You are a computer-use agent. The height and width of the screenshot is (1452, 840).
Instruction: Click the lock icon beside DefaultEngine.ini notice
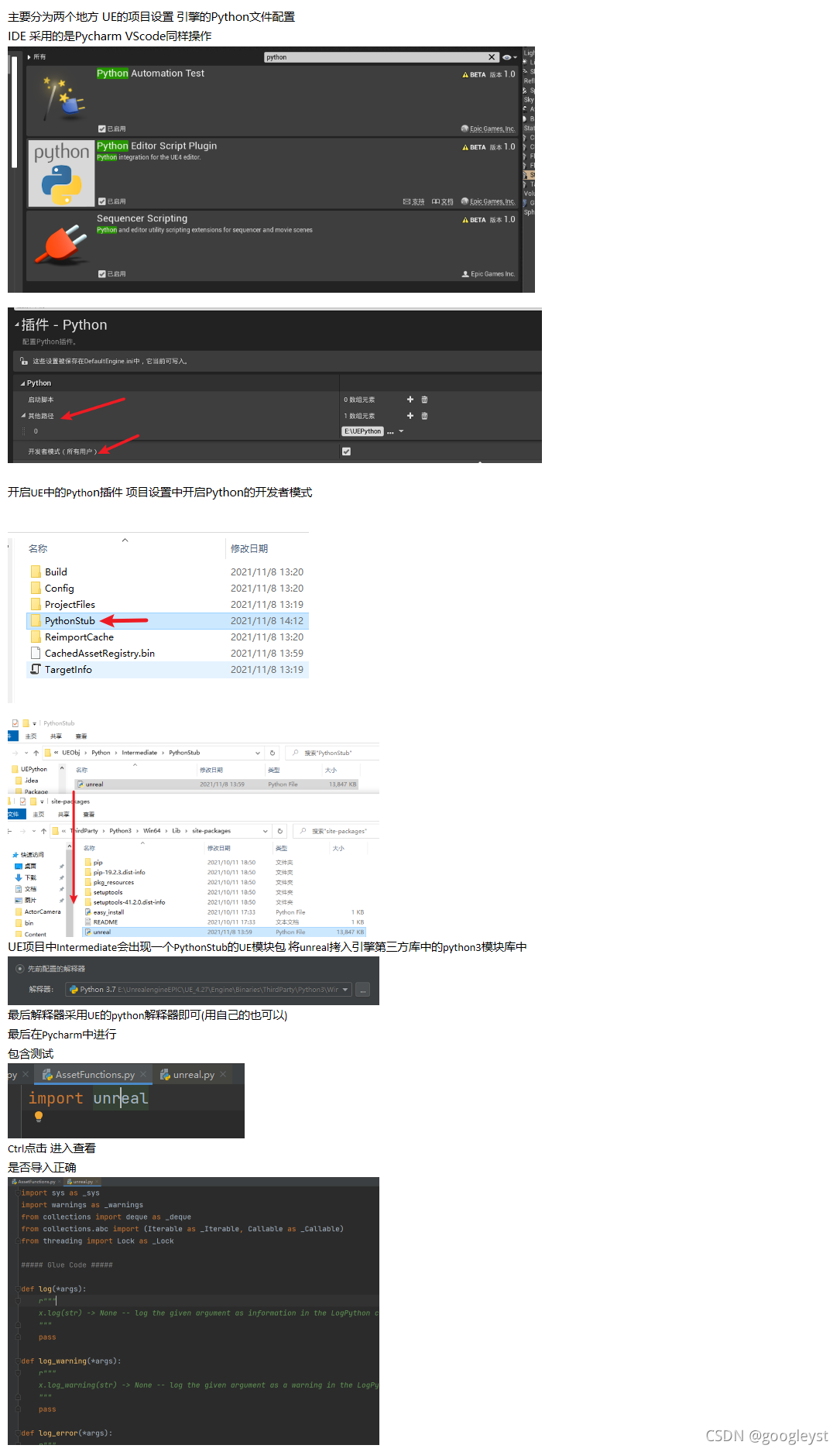(24, 361)
